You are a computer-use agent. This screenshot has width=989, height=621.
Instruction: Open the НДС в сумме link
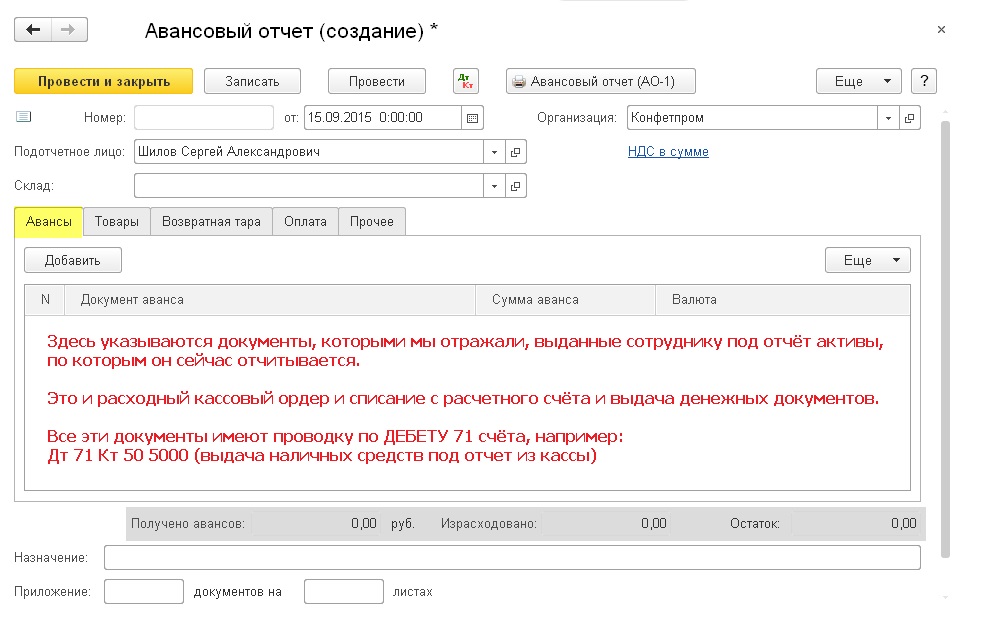point(668,152)
